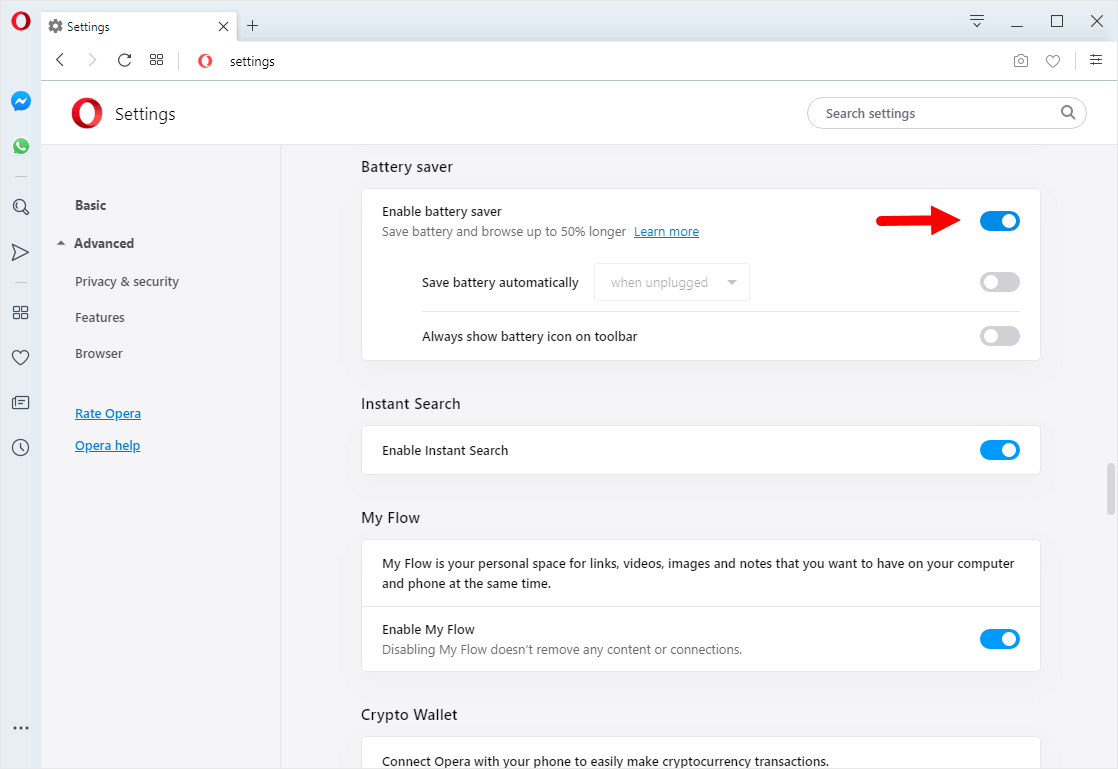Toggle Always show battery icon on toolbar
This screenshot has width=1118, height=769.
point(1000,336)
